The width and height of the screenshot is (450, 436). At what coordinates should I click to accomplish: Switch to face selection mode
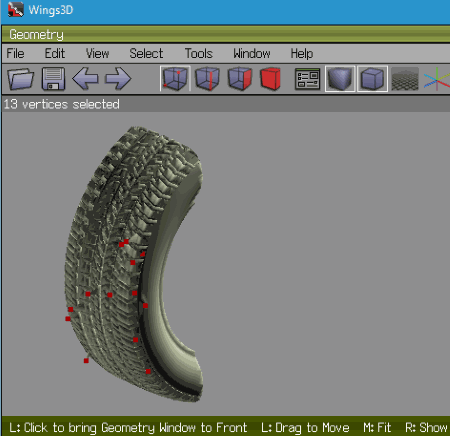click(x=239, y=79)
